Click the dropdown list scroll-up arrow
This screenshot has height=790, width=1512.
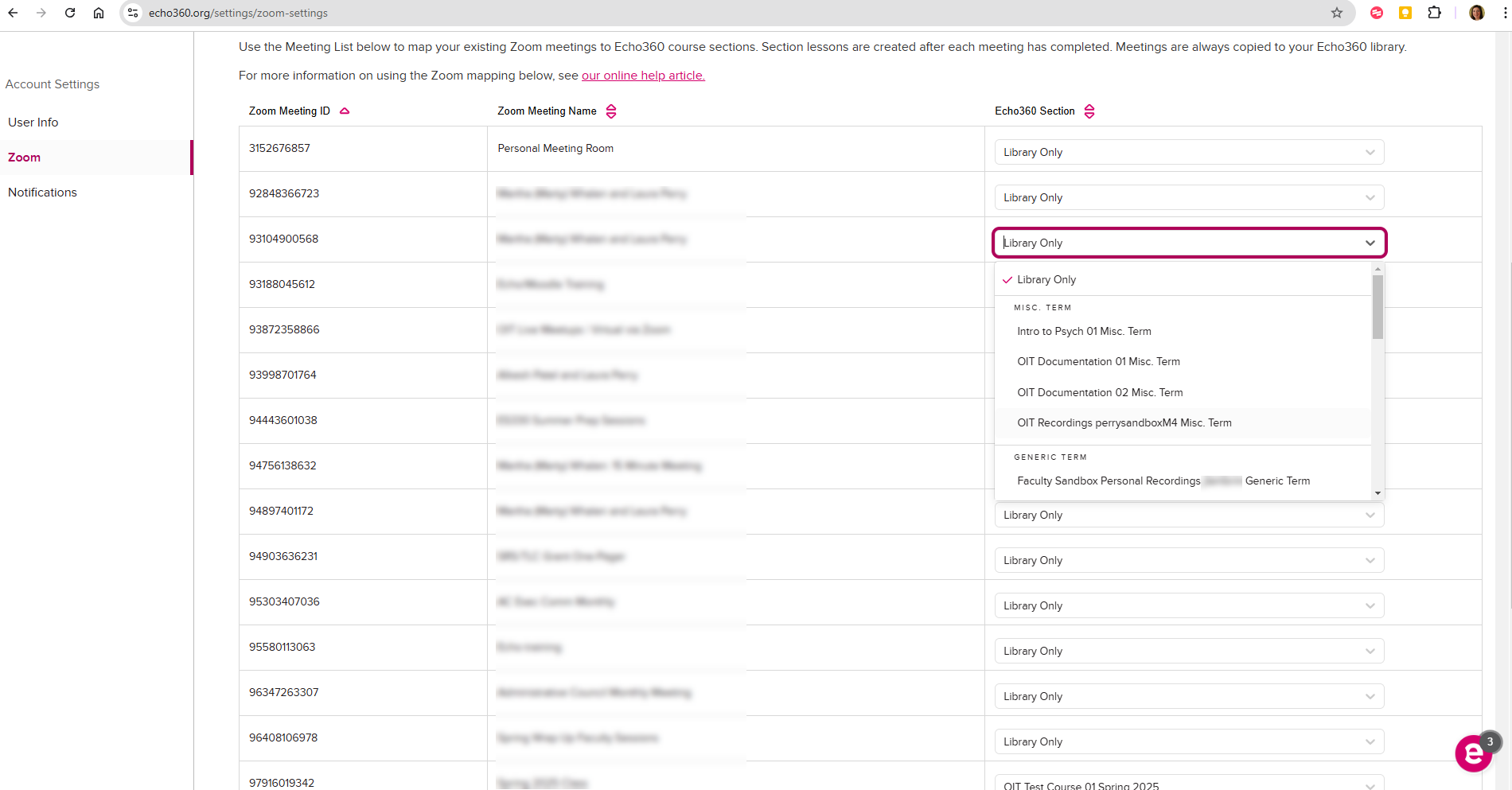point(1378,269)
